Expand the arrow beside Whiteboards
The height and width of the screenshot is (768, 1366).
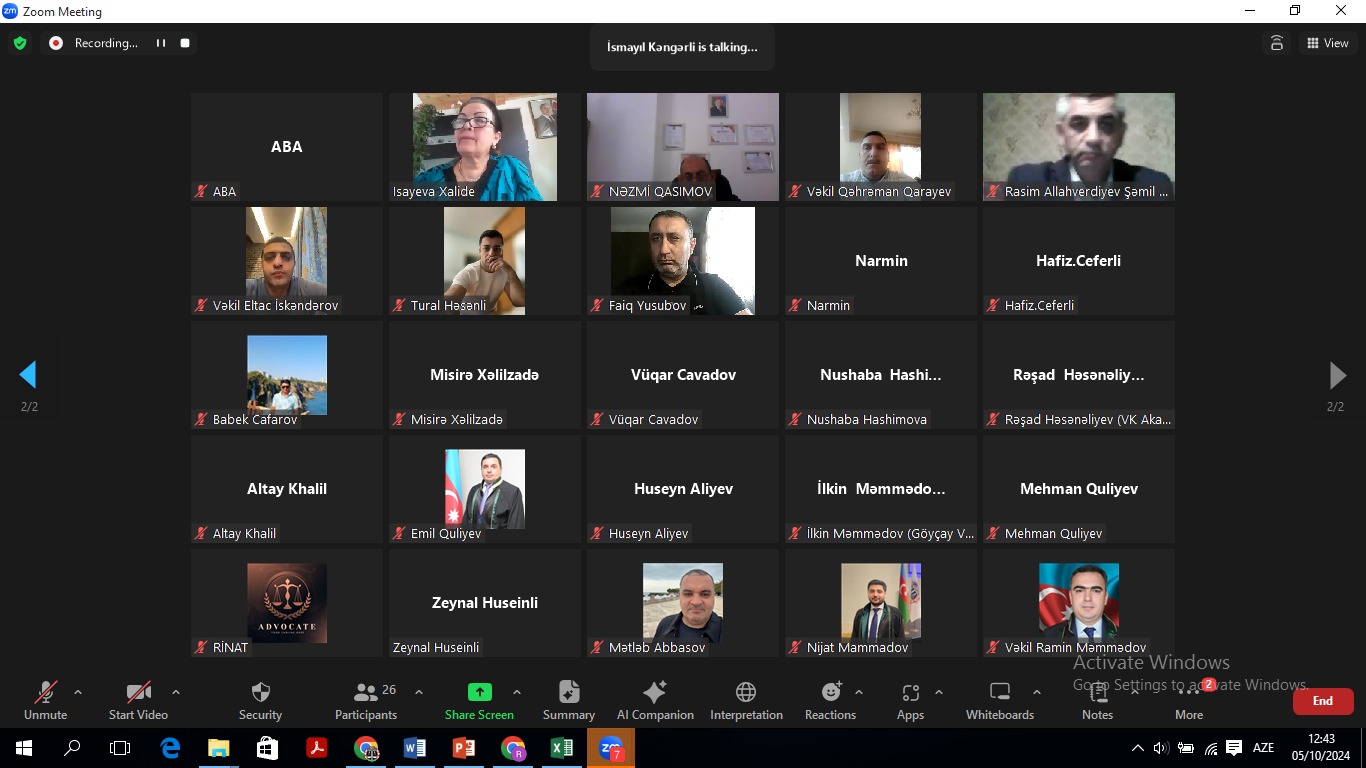coord(1037,692)
